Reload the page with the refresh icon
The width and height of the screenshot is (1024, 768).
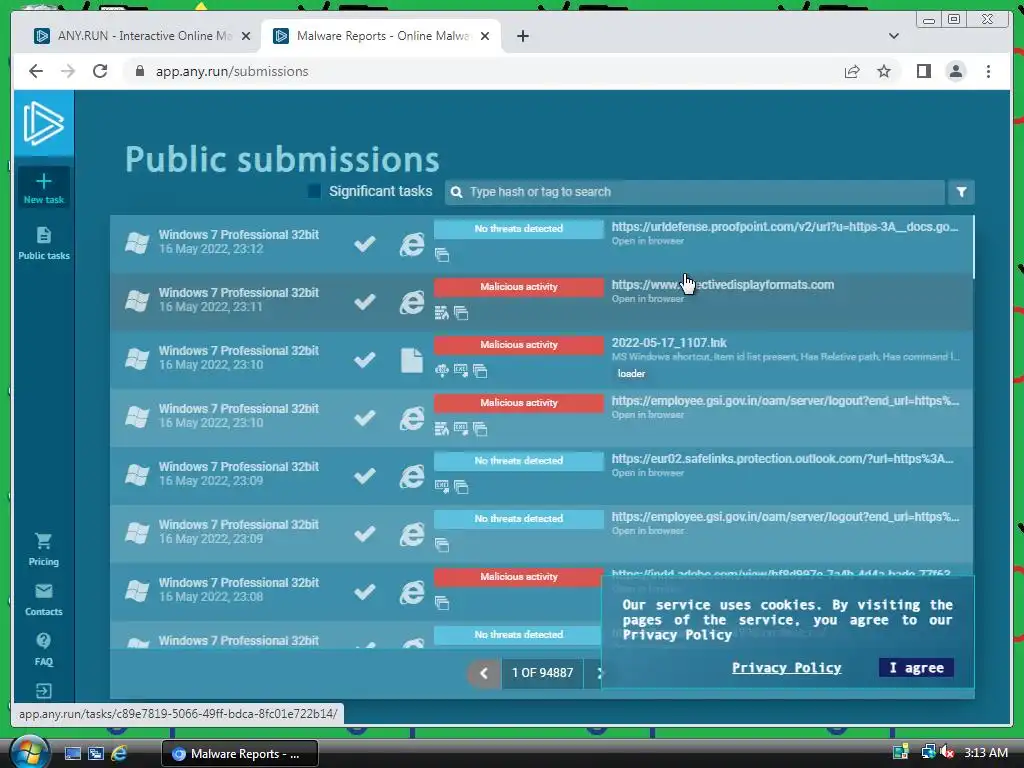click(100, 71)
